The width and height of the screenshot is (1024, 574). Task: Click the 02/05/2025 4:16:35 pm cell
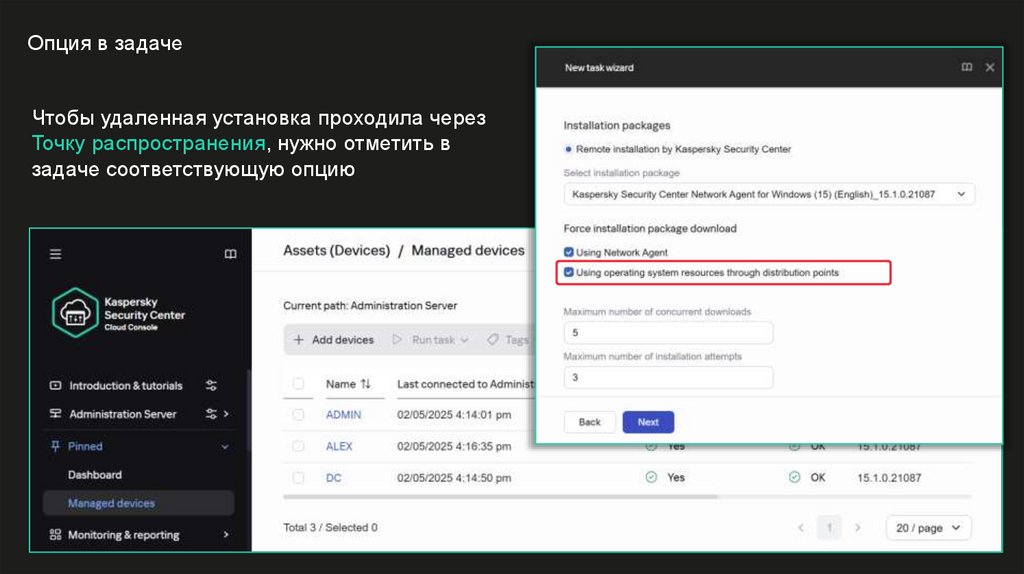[x=454, y=446]
